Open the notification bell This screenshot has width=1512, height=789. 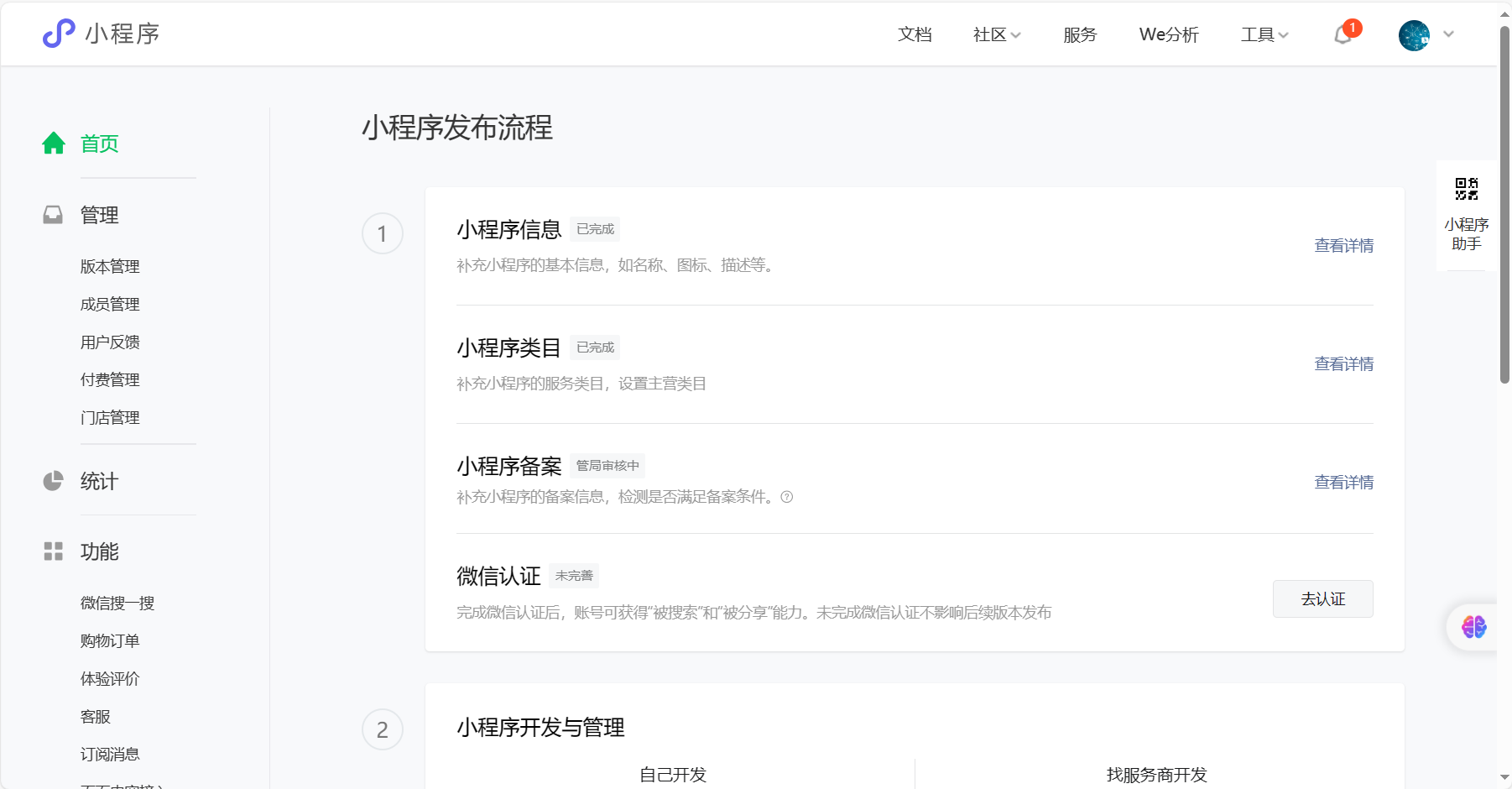(x=1343, y=34)
